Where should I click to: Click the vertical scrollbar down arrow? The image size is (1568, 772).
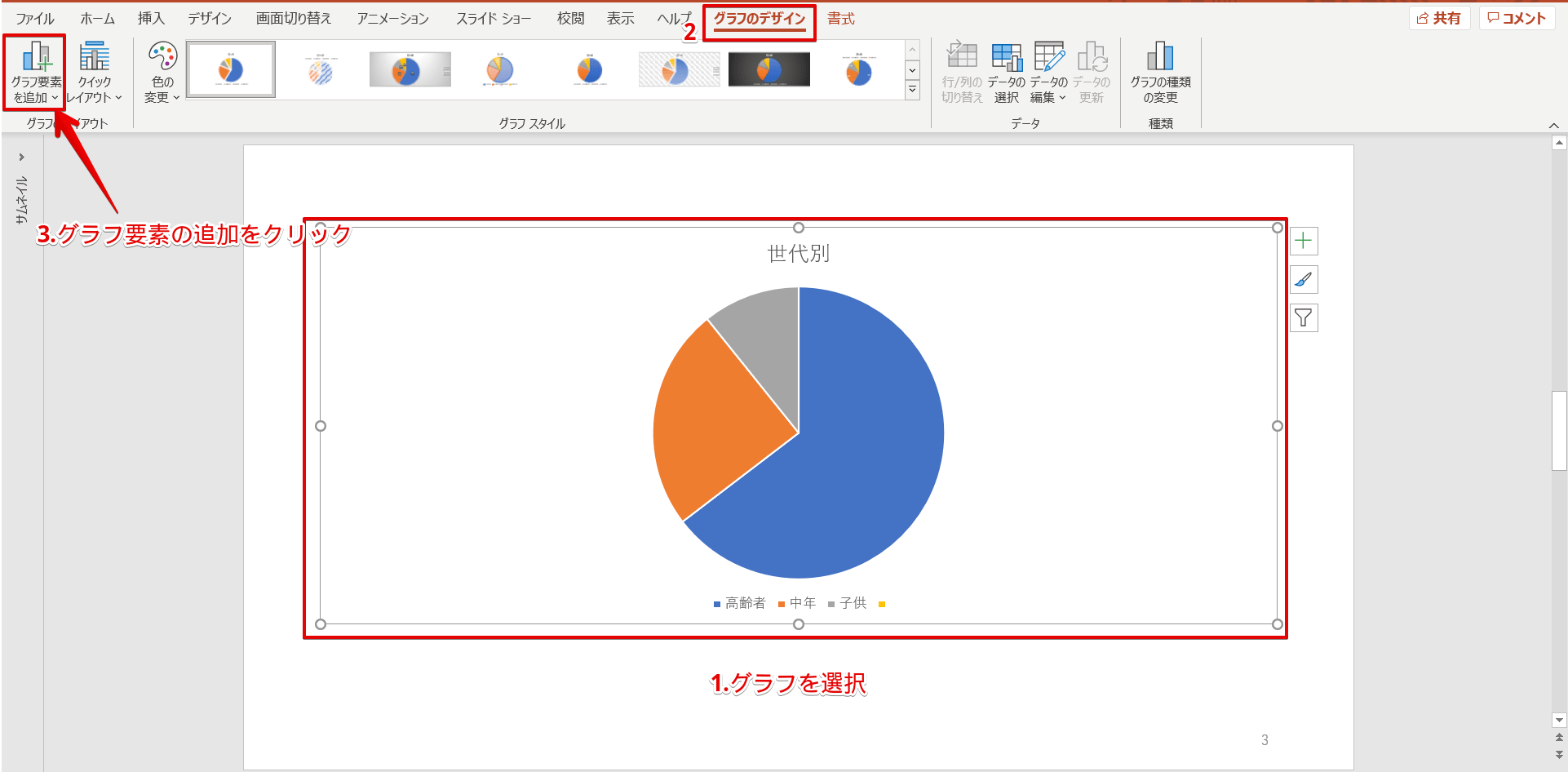[1559, 720]
